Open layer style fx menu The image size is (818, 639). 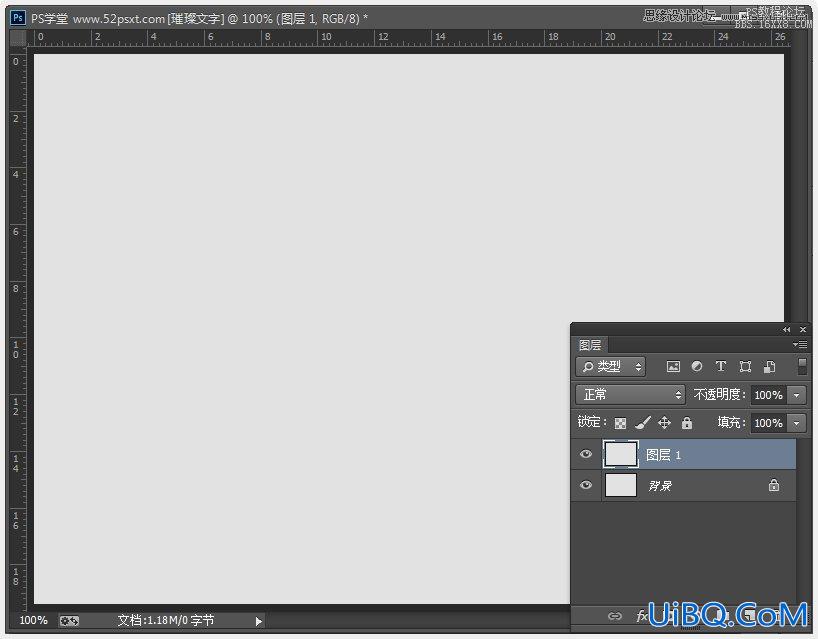click(642, 616)
